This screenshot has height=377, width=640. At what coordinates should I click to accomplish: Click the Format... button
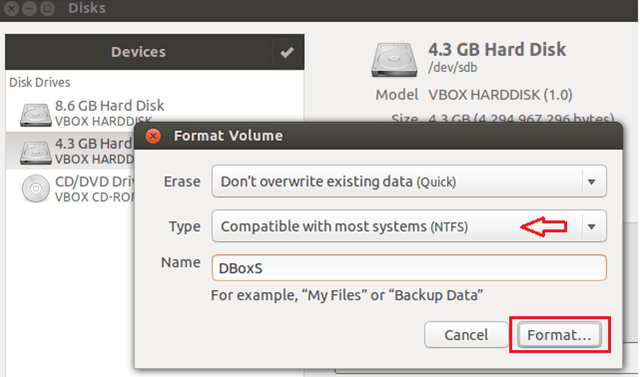click(559, 335)
